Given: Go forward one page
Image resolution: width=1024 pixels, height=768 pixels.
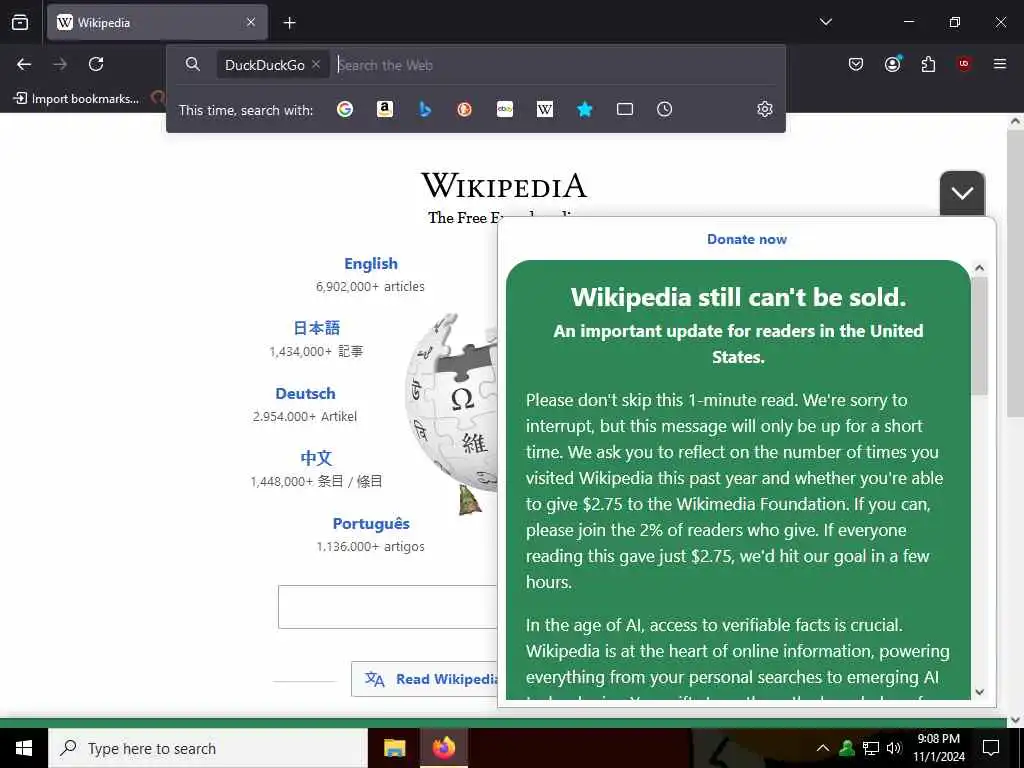Looking at the screenshot, I should point(60,64).
